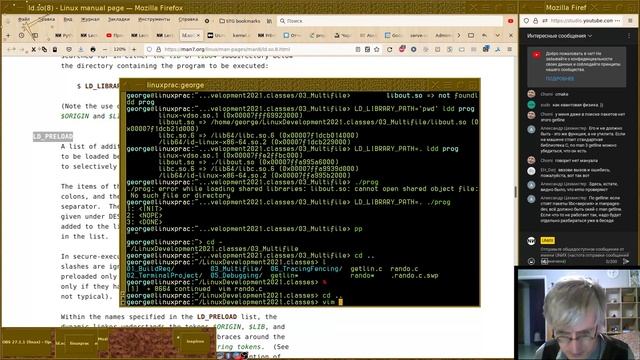Viewport: 640px width, 360px height.
Task: Open the Справка menu
Action: (188, 20)
